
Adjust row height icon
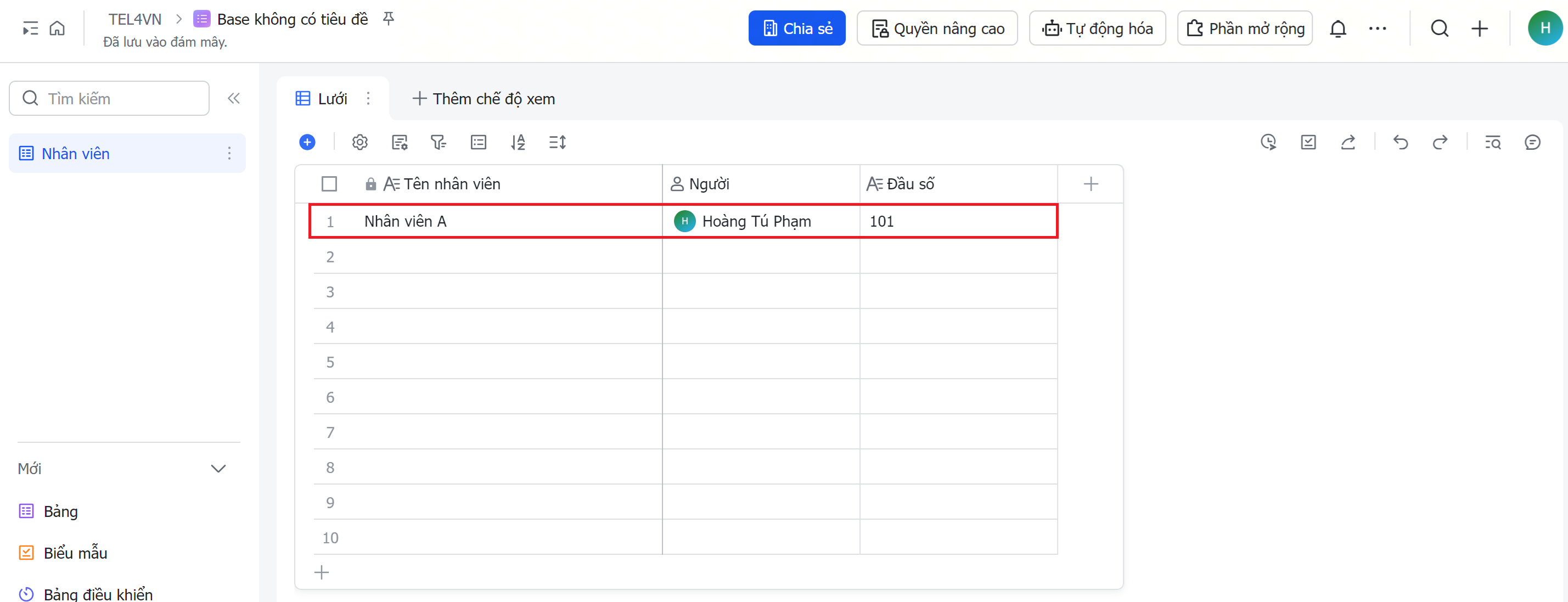(558, 143)
